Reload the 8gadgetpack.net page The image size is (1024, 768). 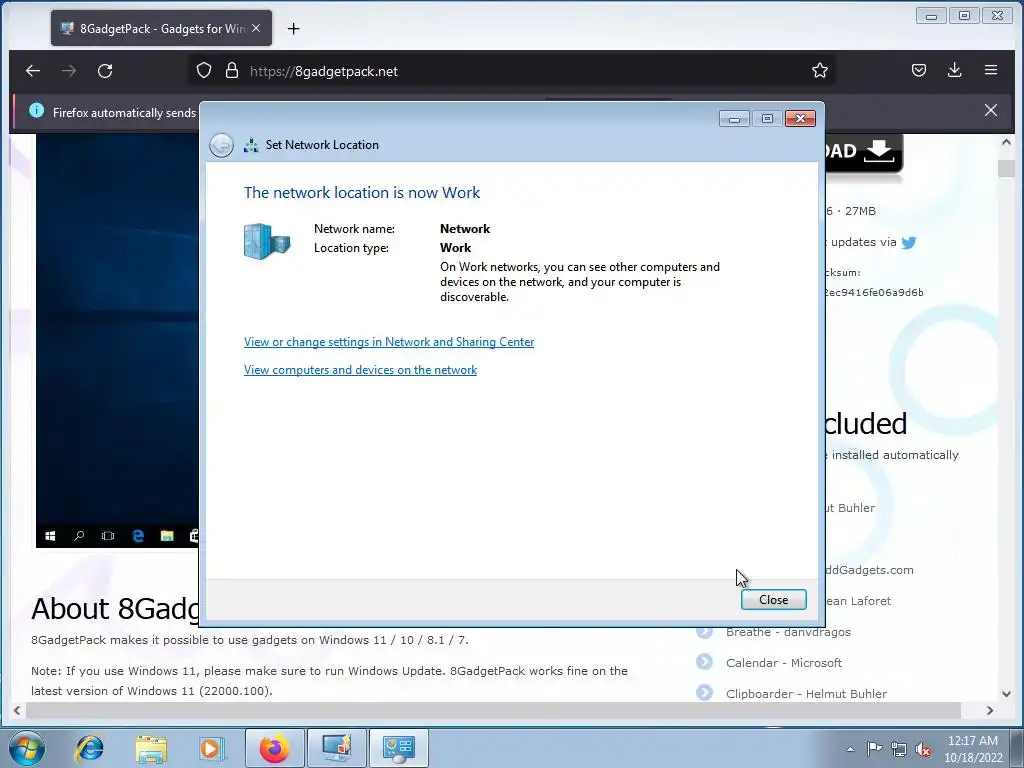(105, 71)
